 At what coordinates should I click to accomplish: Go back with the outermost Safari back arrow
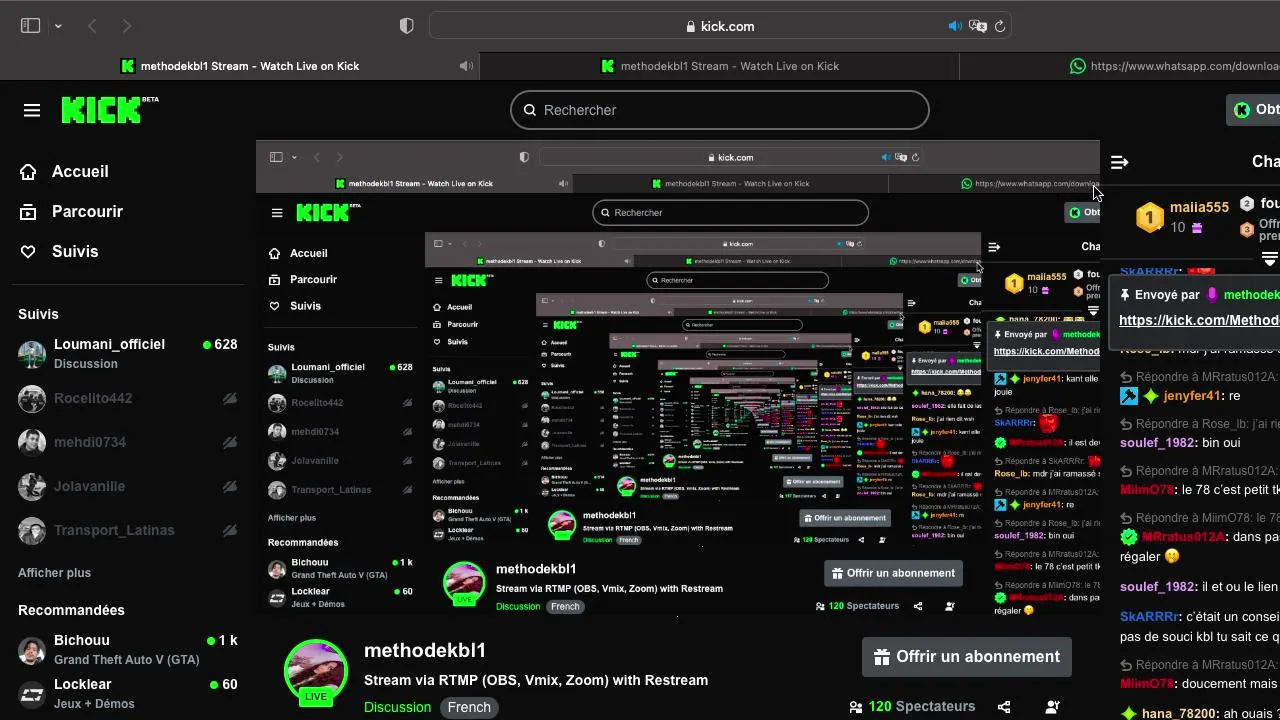point(92,26)
